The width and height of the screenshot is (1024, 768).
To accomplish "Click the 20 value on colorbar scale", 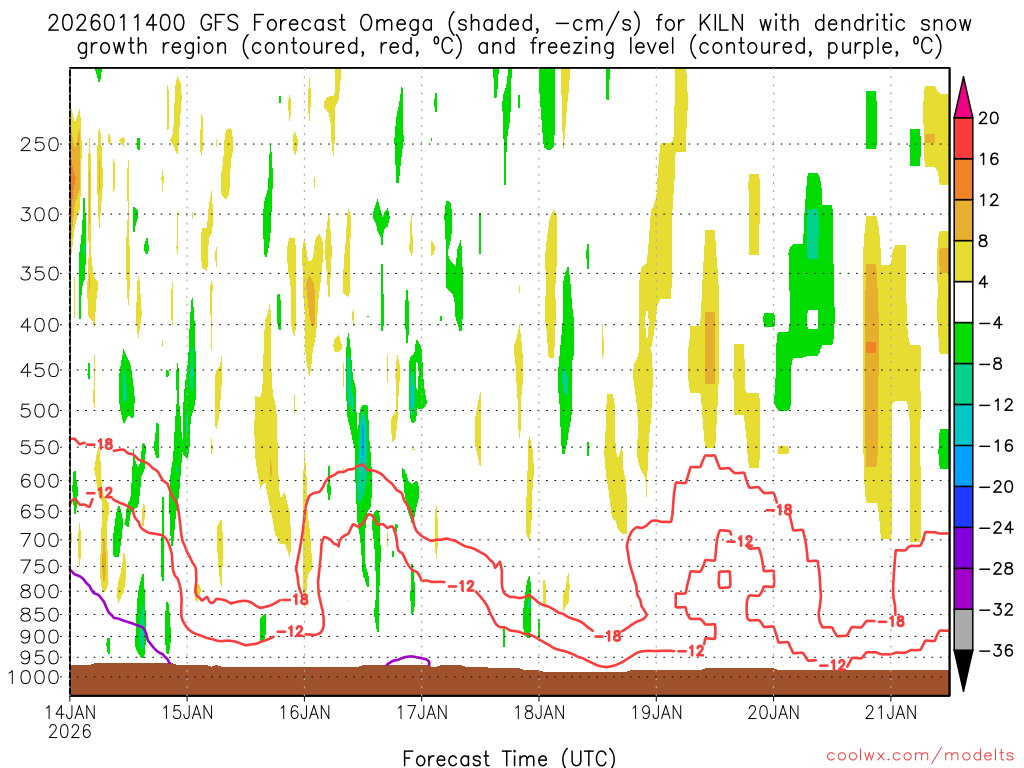I will pos(989,118).
